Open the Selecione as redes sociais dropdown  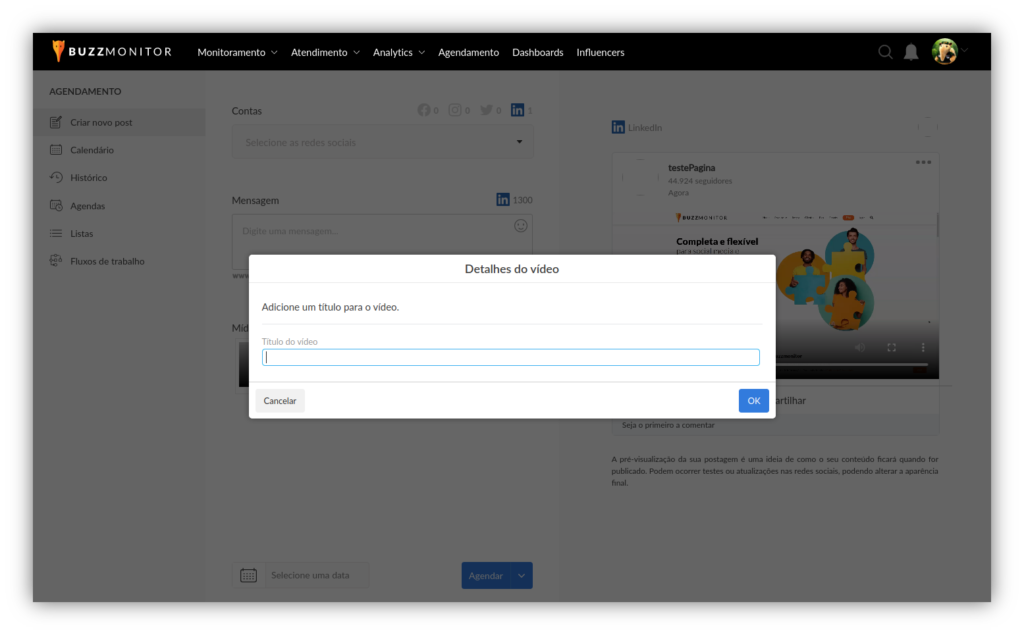coord(382,142)
